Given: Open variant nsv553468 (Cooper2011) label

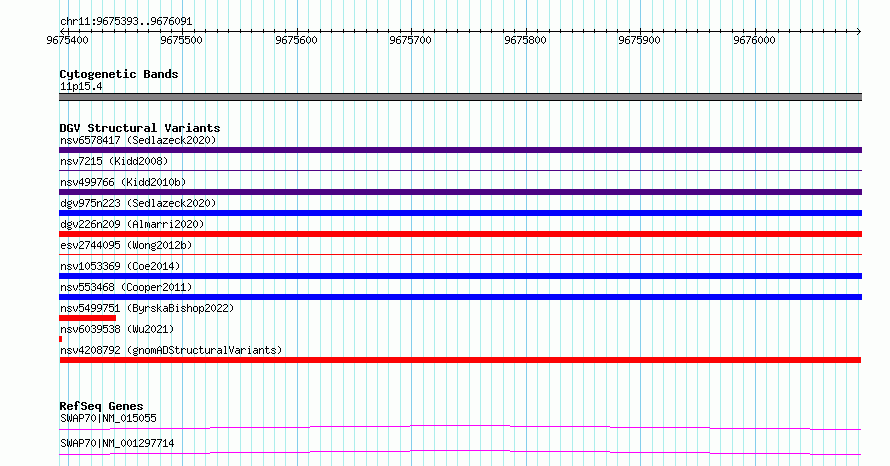Looking at the screenshot, I should 126,287.
